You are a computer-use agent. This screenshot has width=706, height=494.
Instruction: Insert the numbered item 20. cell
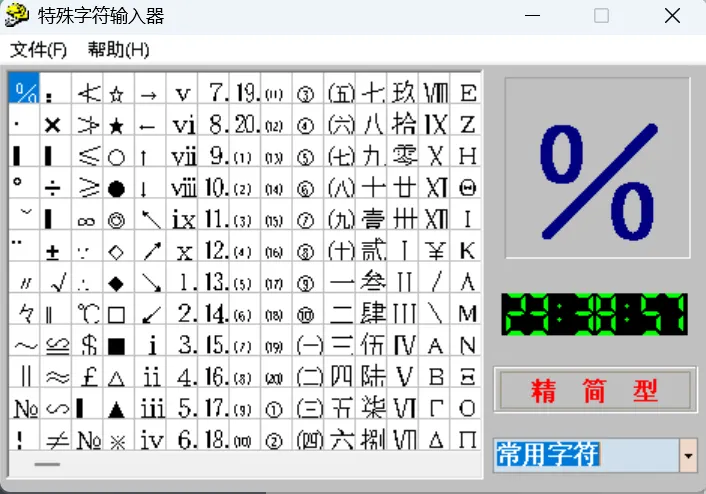click(x=245, y=119)
